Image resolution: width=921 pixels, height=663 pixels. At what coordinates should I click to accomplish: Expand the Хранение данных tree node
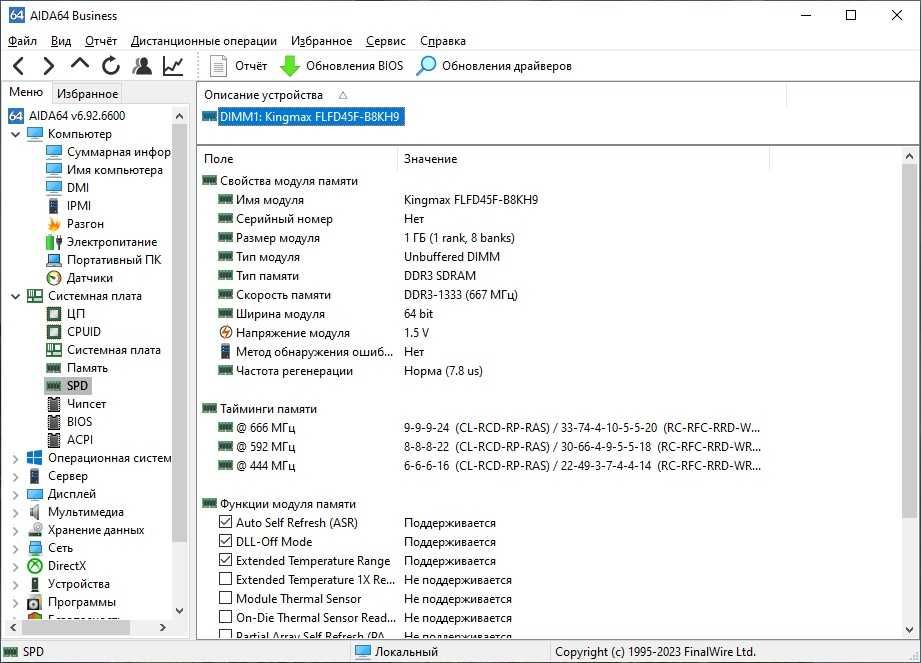(x=16, y=530)
